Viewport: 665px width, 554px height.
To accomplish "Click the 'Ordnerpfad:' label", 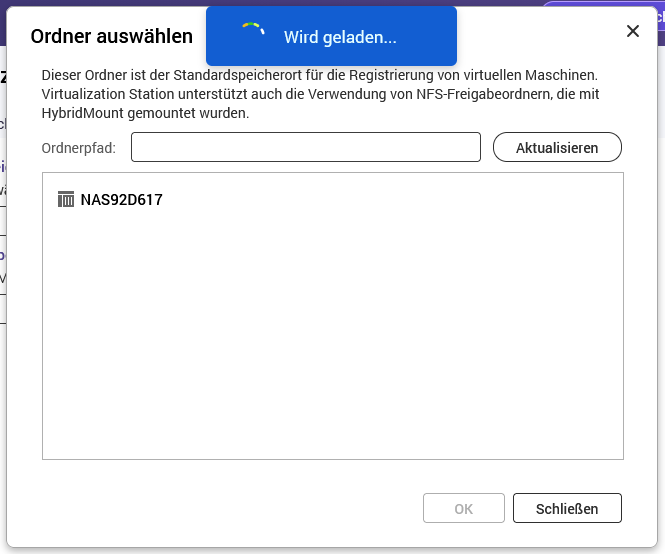I will click(x=79, y=148).
